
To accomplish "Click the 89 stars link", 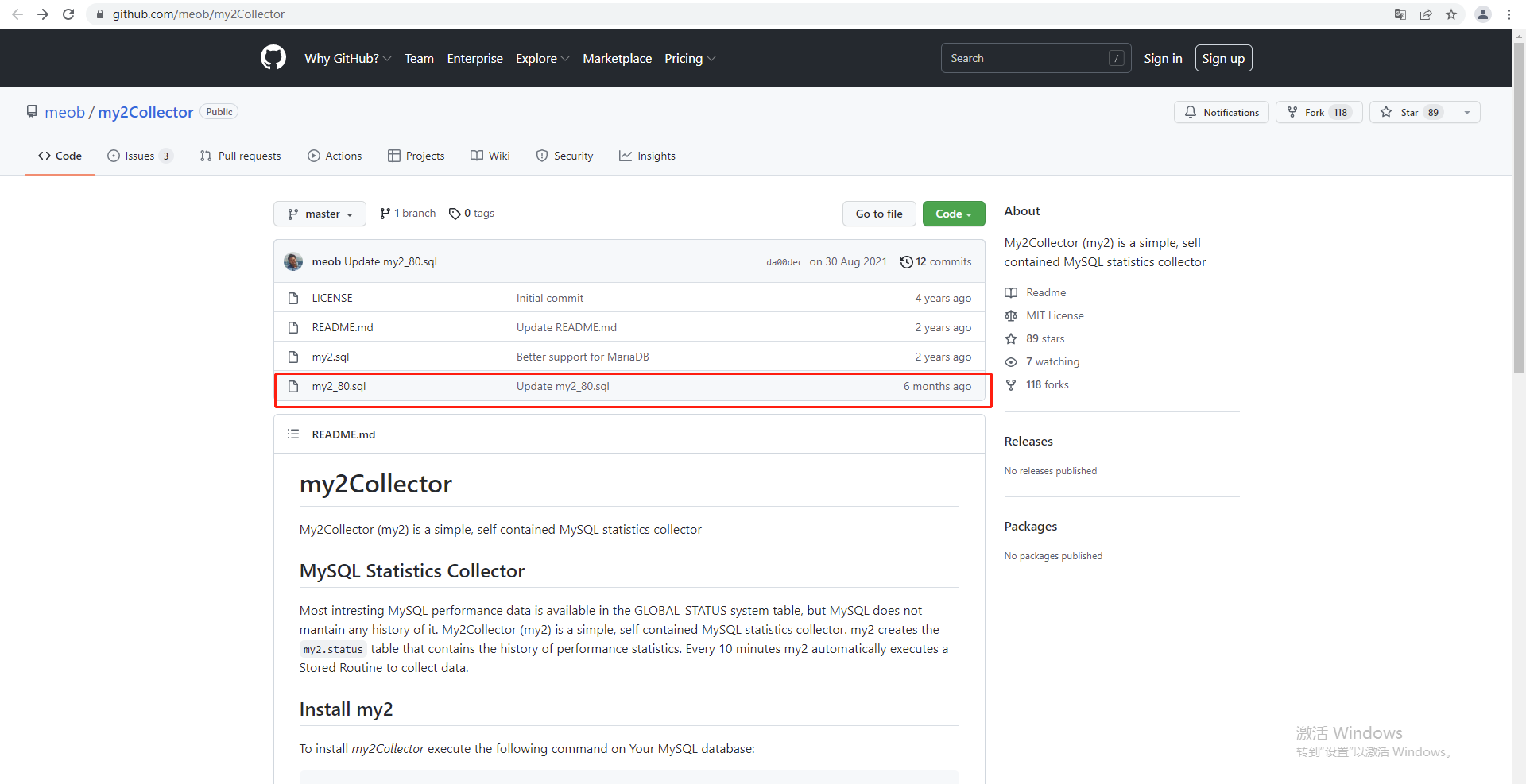I will pyautogui.click(x=1035, y=338).
